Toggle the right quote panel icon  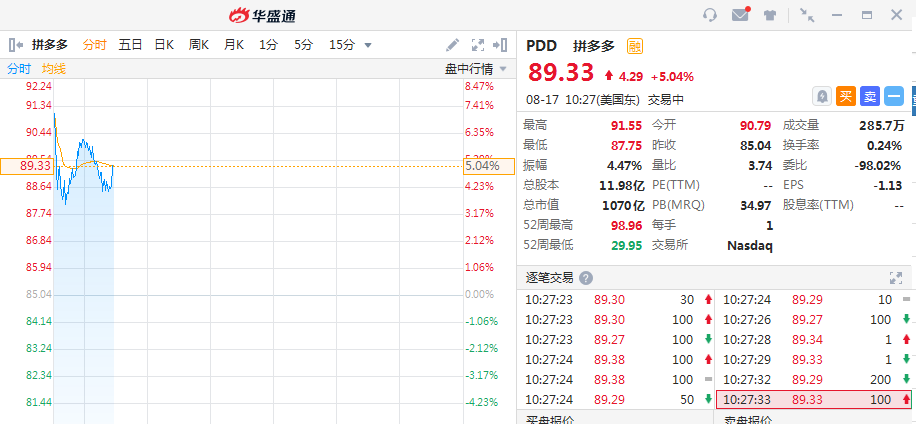coord(503,45)
